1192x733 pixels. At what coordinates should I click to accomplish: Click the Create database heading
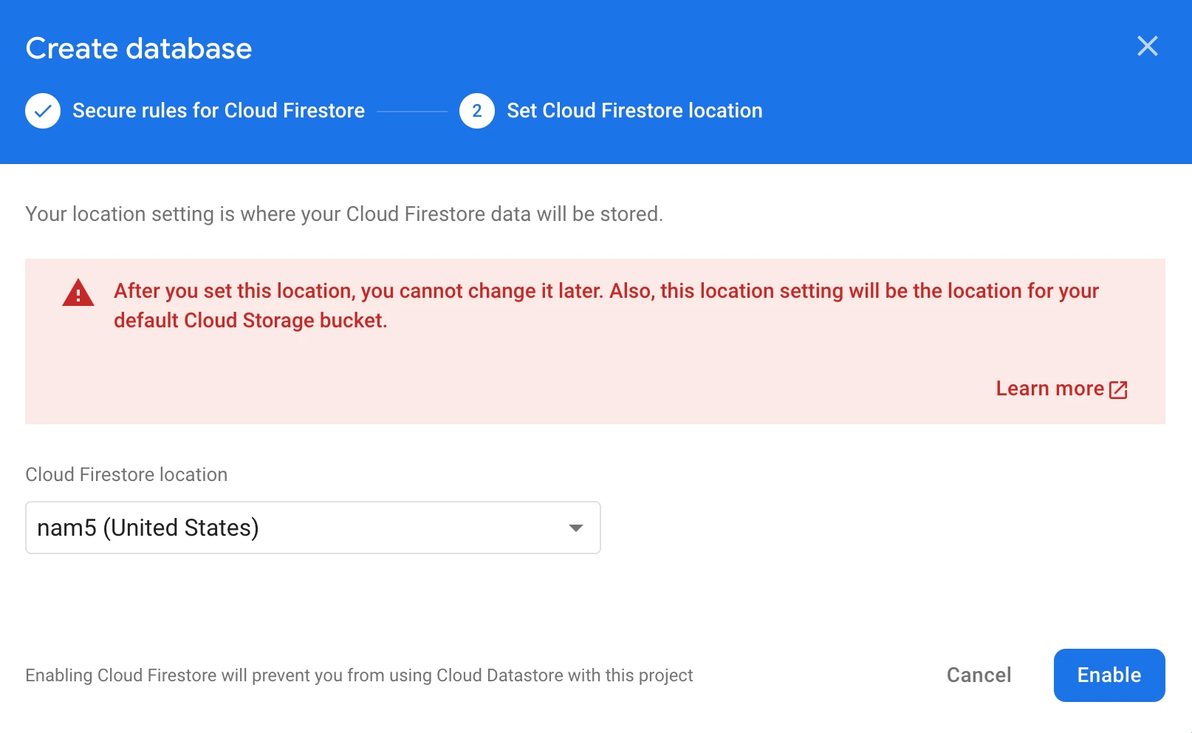(139, 48)
